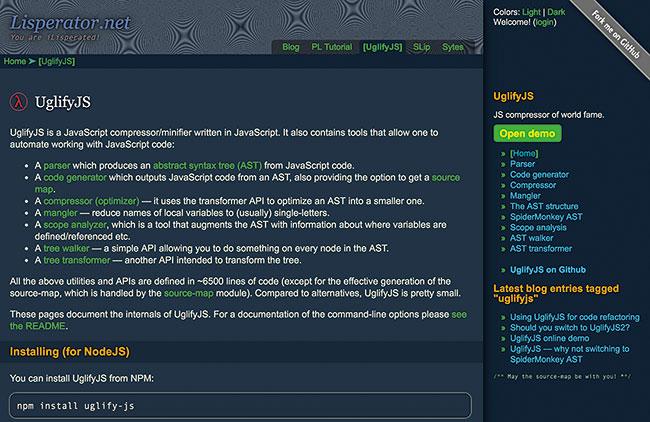Follow the 'source map' link
Viewport: 650px width, 422px height.
(x=446, y=177)
